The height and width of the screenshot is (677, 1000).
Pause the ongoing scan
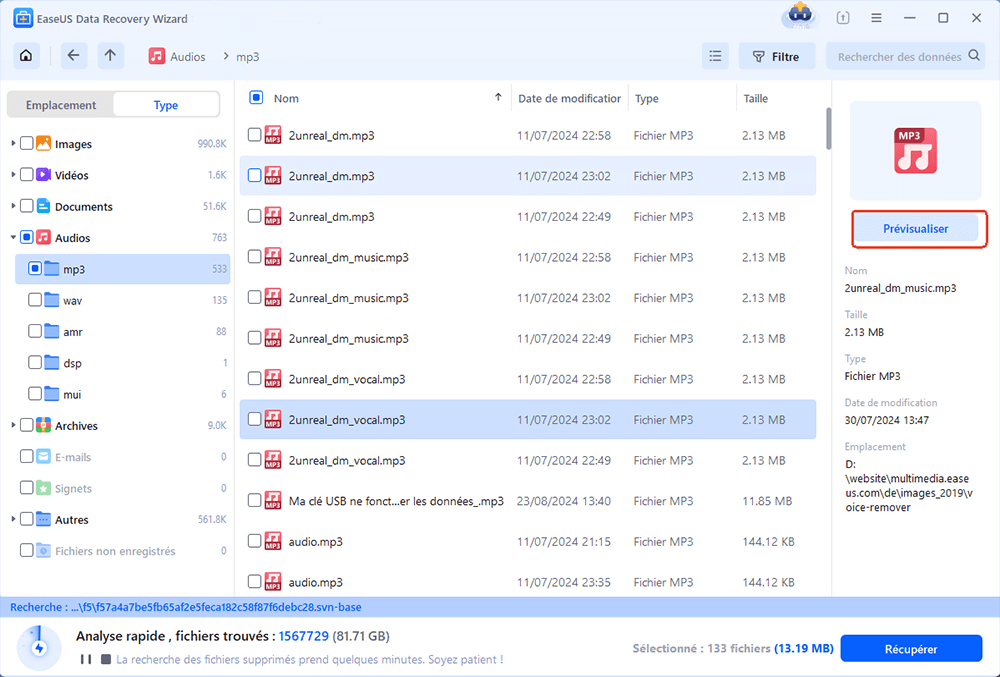pyautogui.click(x=84, y=660)
